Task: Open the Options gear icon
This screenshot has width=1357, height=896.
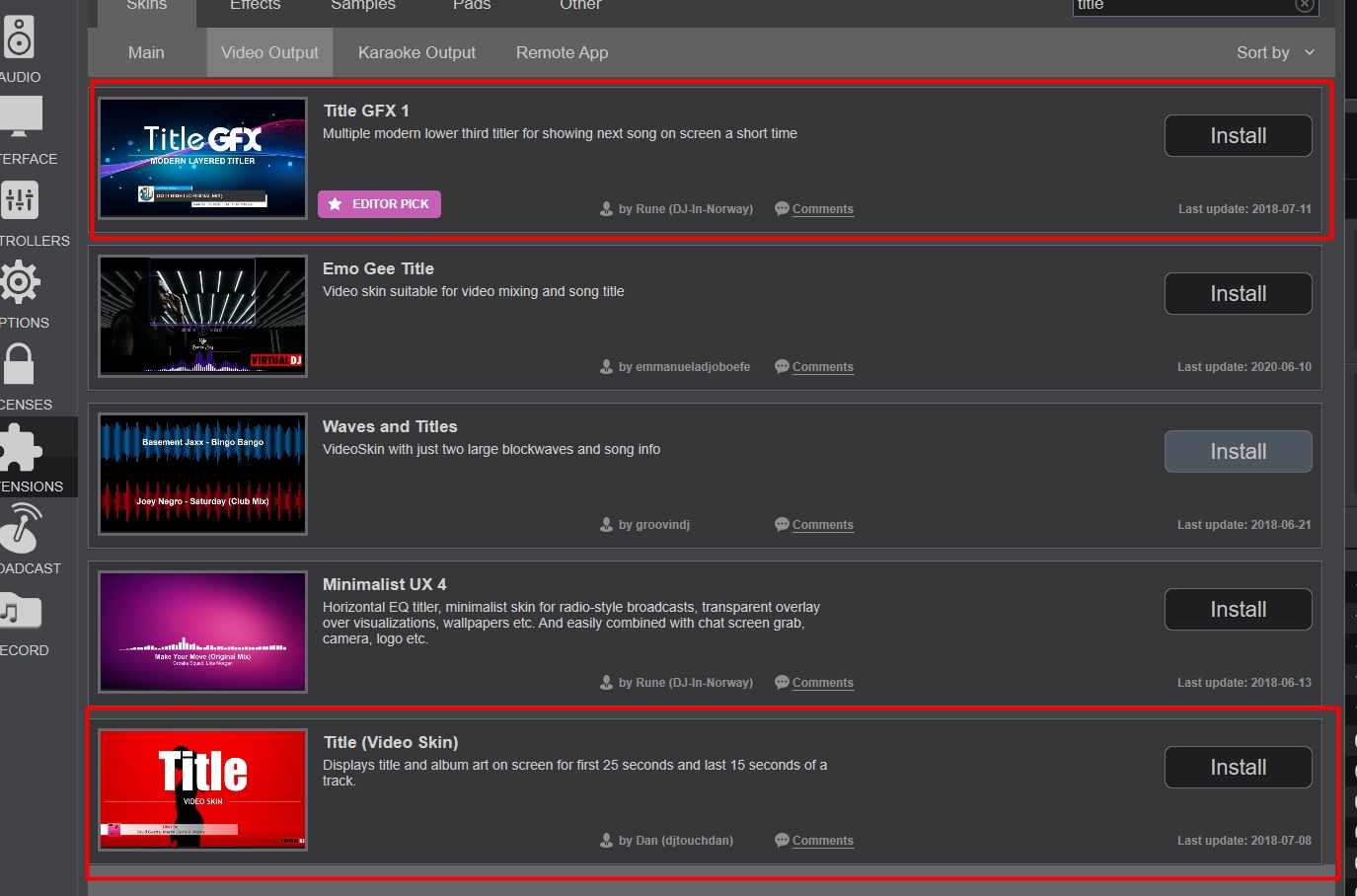Action: coord(20,282)
